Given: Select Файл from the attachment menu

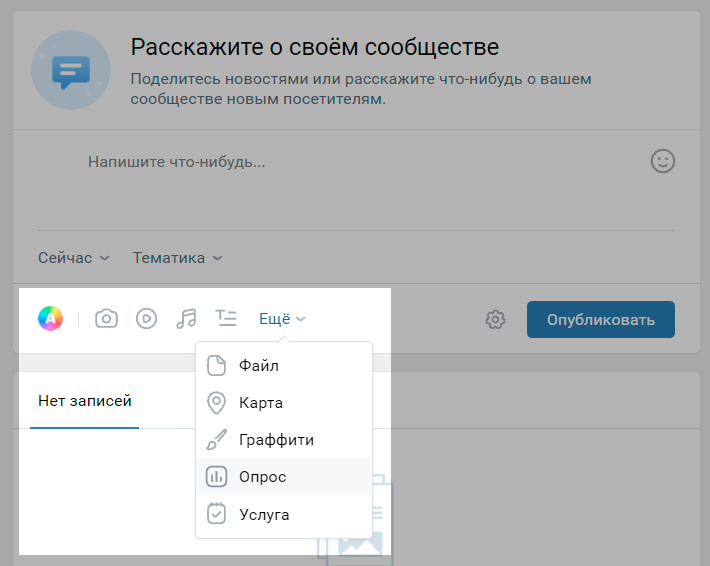Looking at the screenshot, I should click(x=258, y=366).
